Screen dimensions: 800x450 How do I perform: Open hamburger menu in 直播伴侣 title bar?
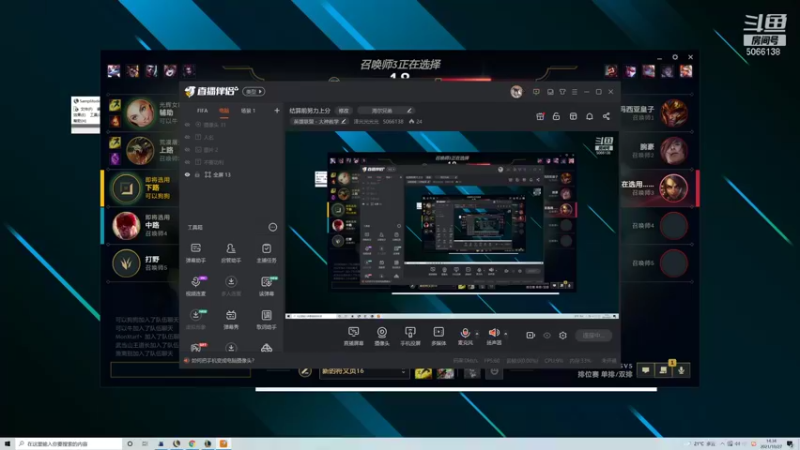click(x=574, y=92)
